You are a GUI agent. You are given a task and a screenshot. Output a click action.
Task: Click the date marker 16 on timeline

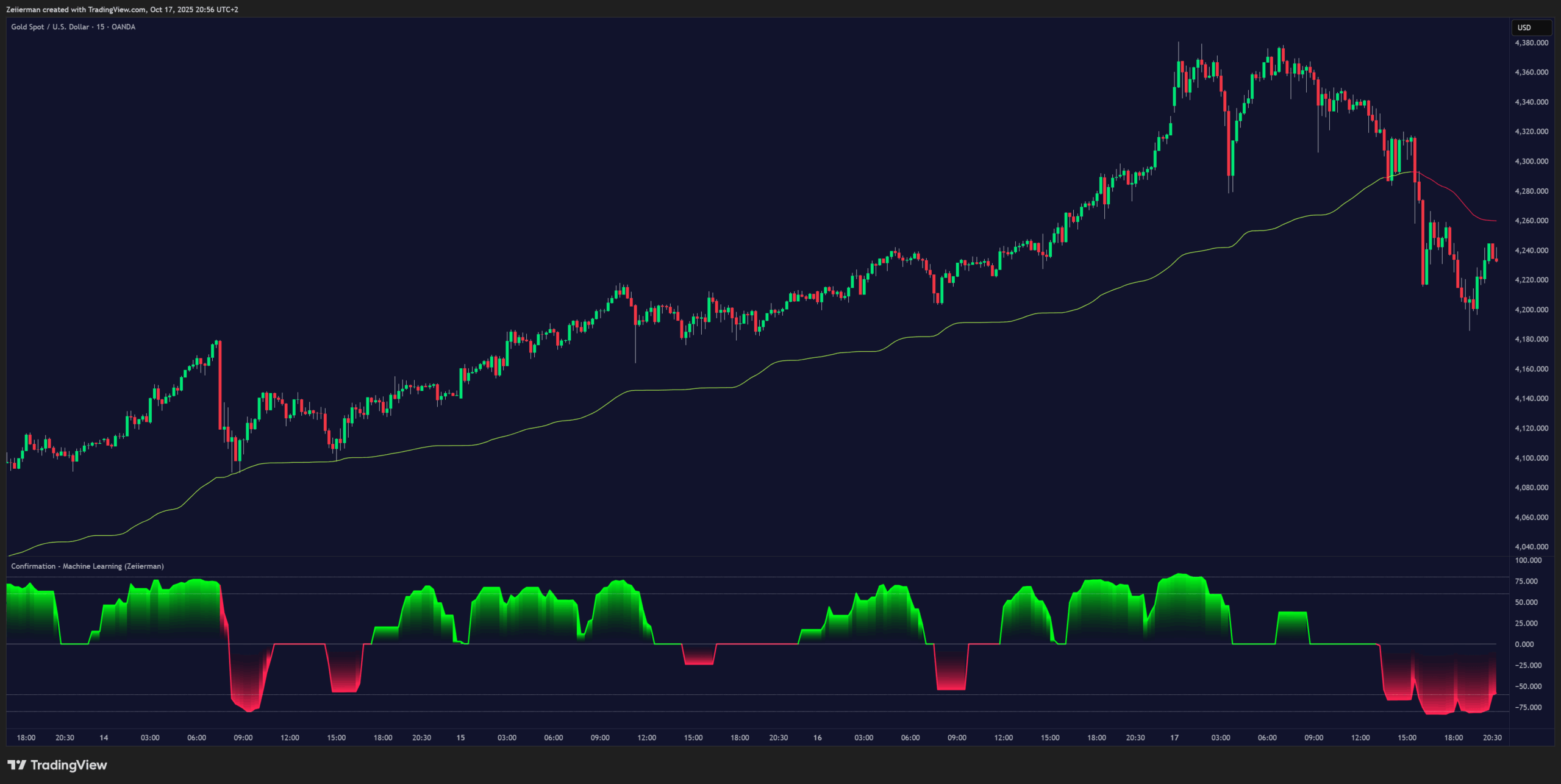(x=817, y=738)
